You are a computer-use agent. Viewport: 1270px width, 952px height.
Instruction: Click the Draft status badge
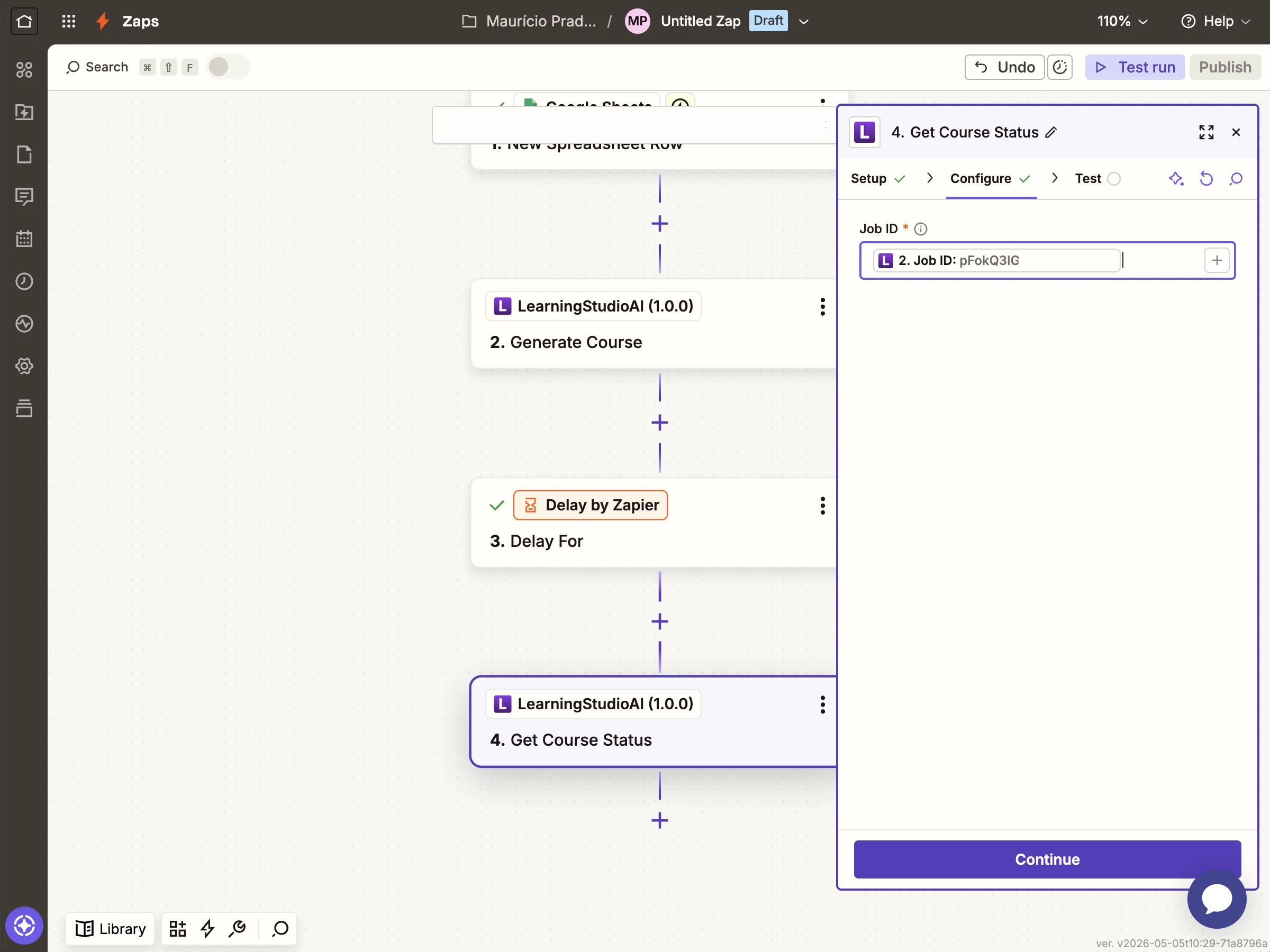pos(768,21)
